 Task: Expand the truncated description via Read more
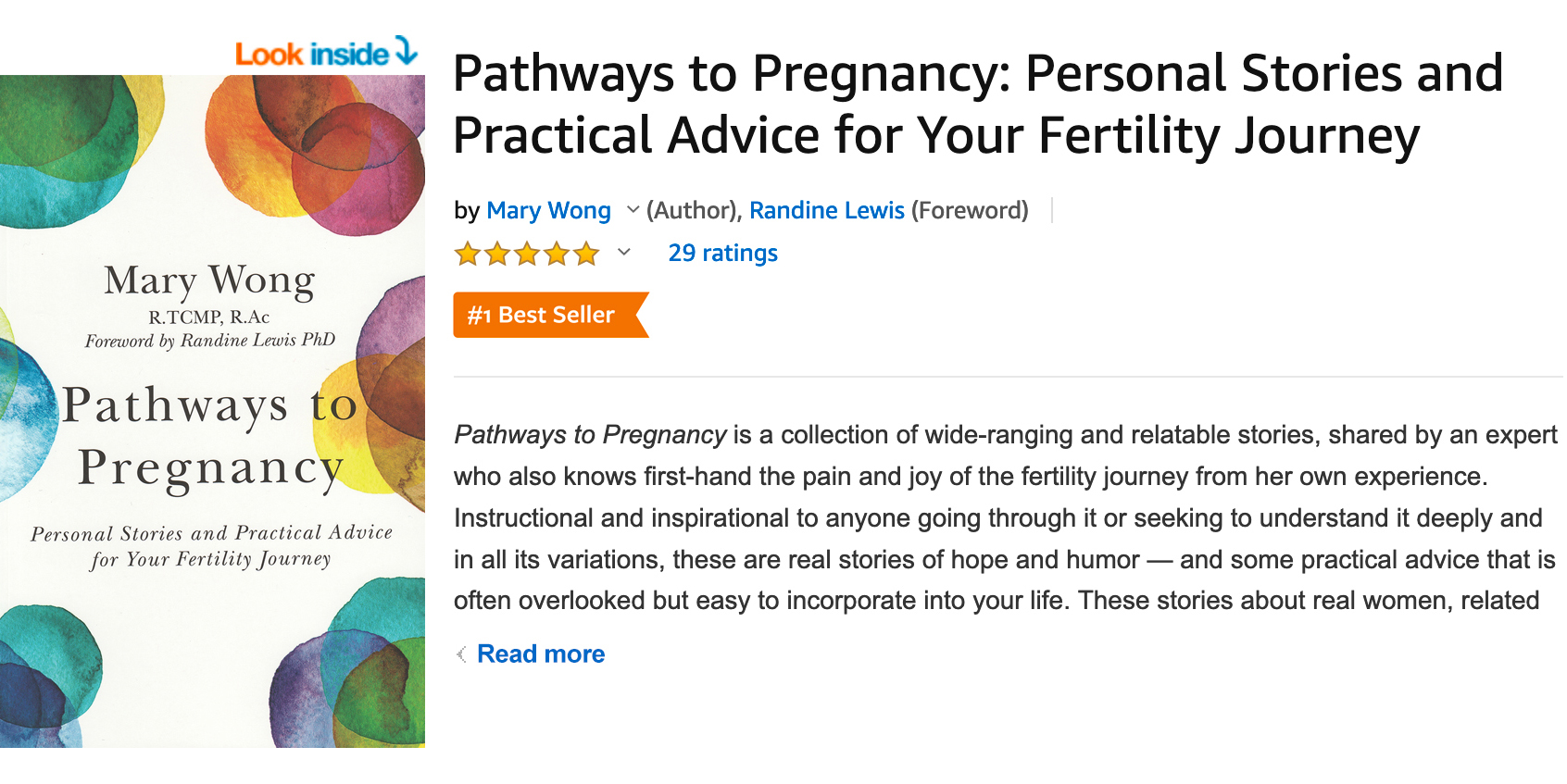pyautogui.click(x=540, y=654)
